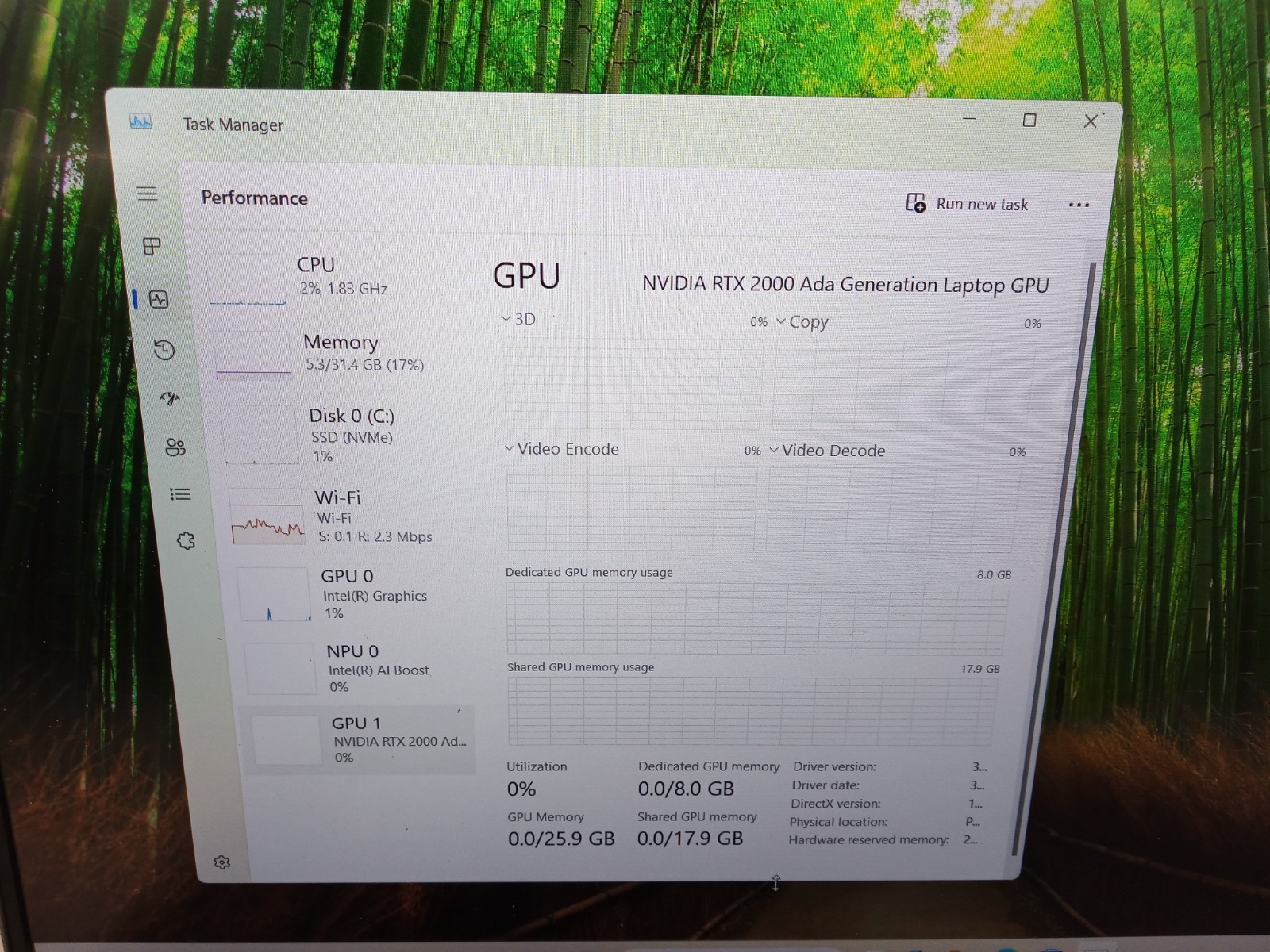Click the '0.0/25.9 GB' GPU Memory value
This screenshot has height=952, width=1270.
[x=561, y=839]
